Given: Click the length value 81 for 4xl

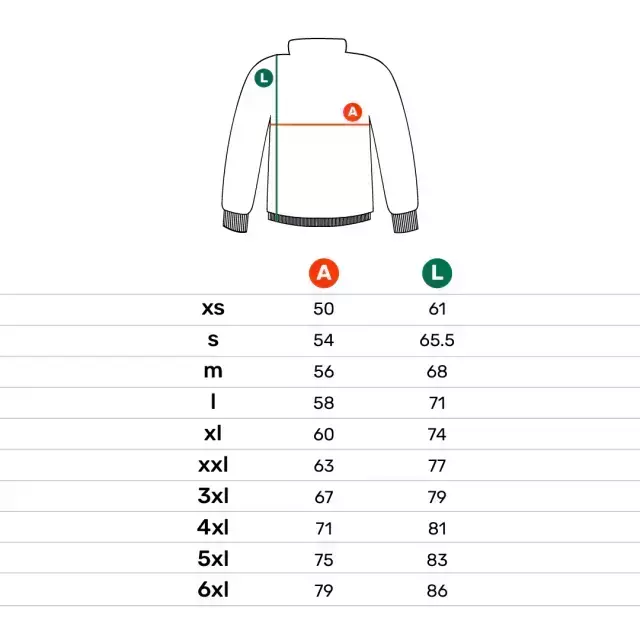Looking at the screenshot, I should [x=437, y=529].
